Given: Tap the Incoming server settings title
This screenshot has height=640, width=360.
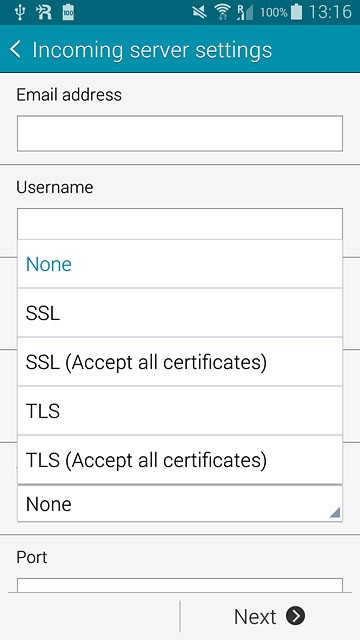Looking at the screenshot, I should click(x=152, y=50).
